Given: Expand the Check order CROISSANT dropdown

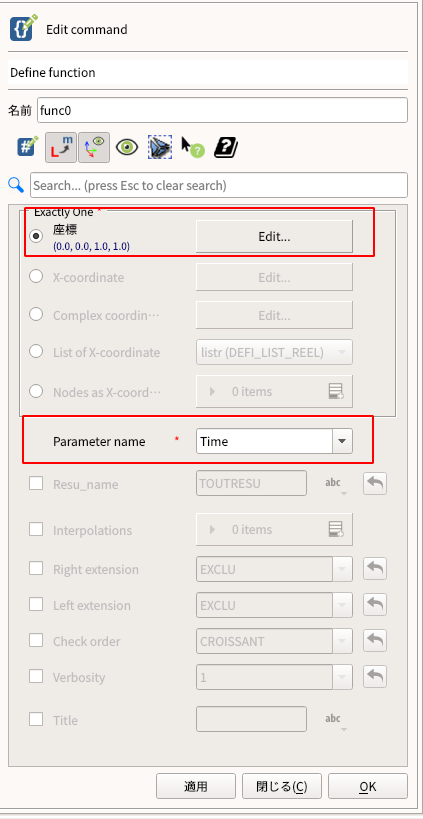Looking at the screenshot, I should click(274, 641).
